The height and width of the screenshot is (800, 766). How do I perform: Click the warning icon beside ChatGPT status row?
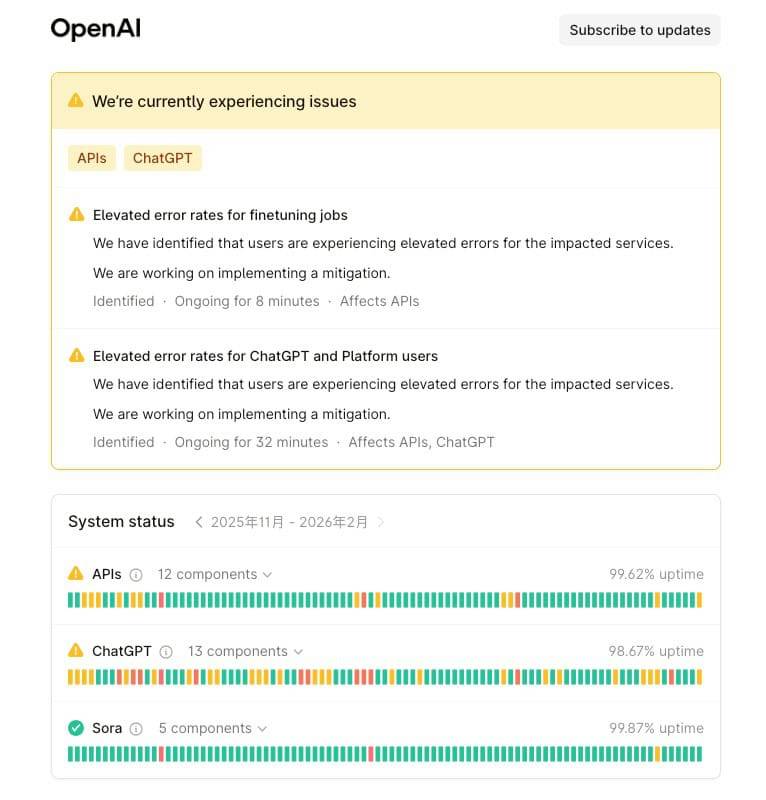tap(76, 651)
